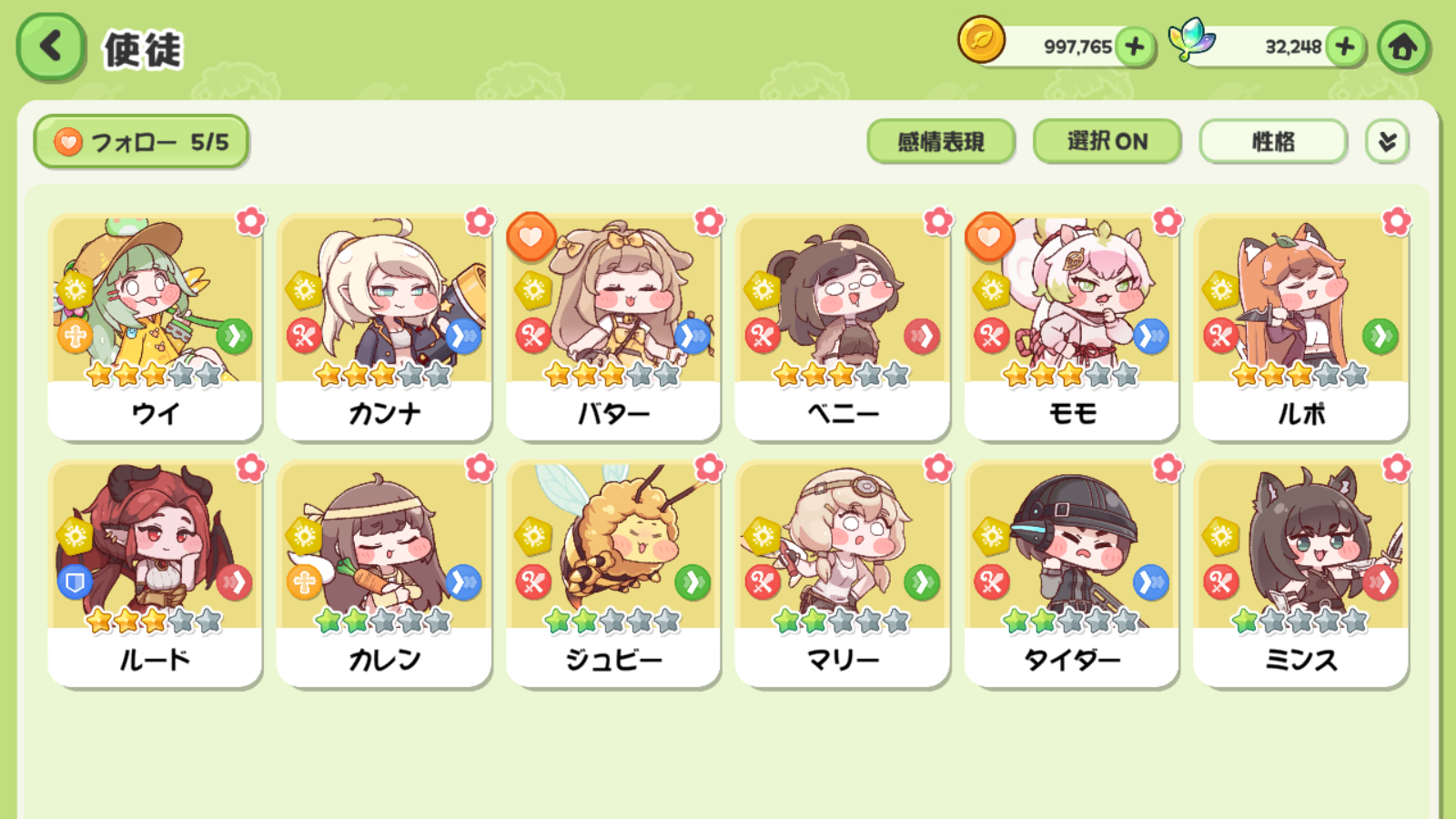Click the pink flower badge on ウイ's card

[x=250, y=221]
